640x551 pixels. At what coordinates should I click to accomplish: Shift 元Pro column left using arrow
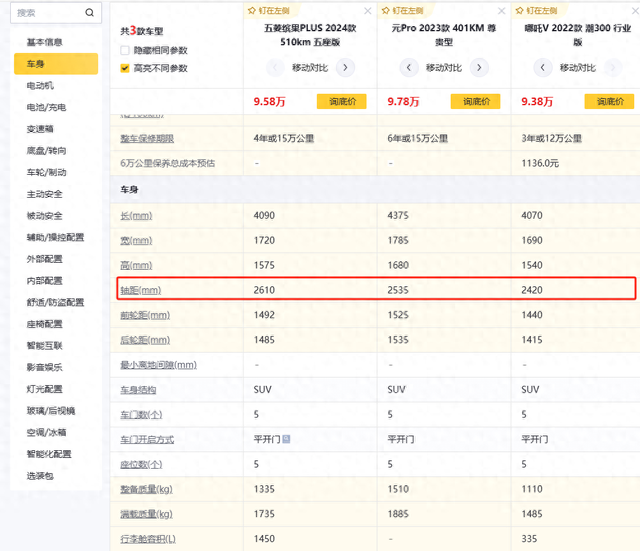point(408,68)
